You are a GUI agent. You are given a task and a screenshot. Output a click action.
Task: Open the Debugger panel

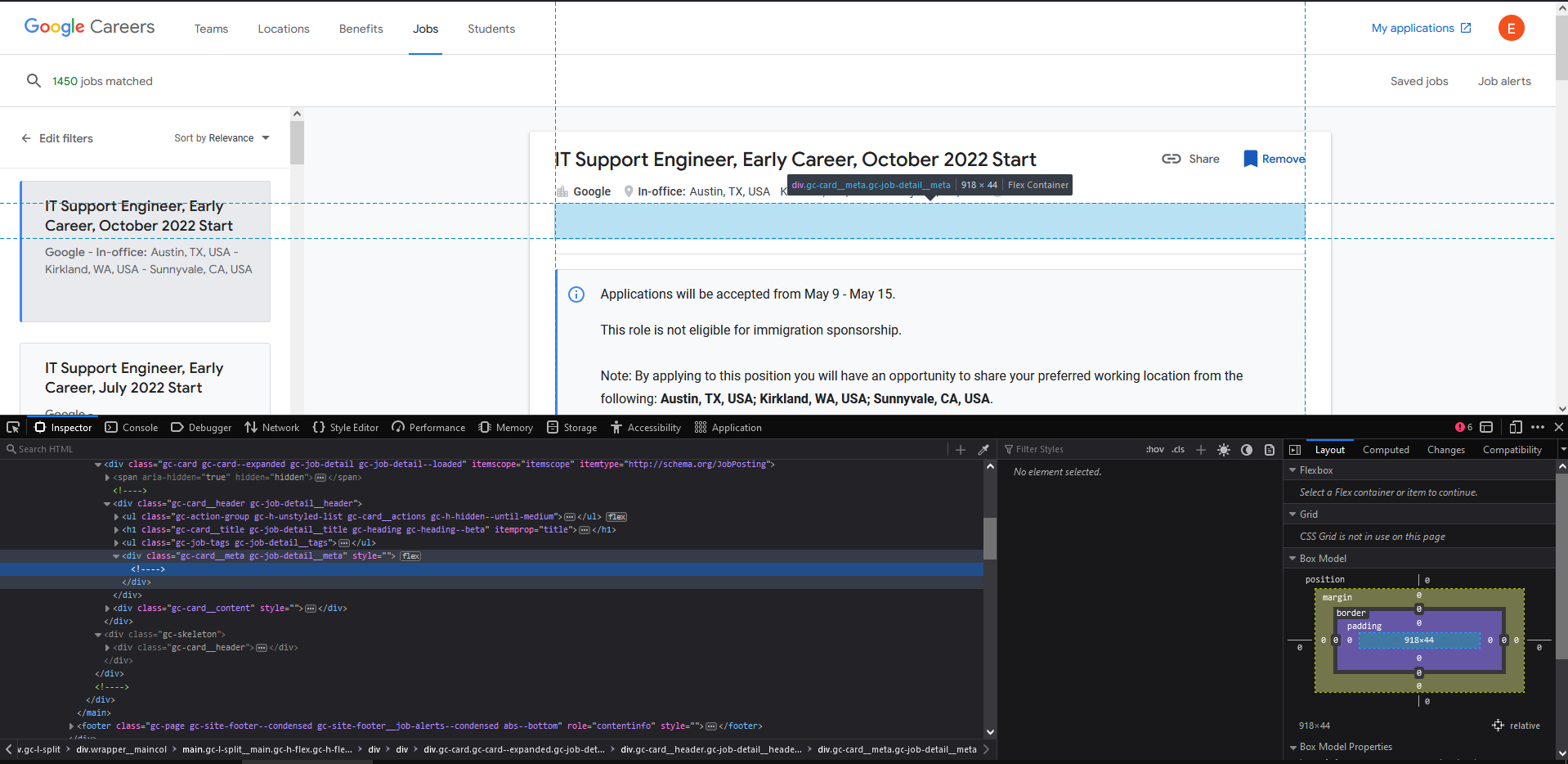click(201, 427)
